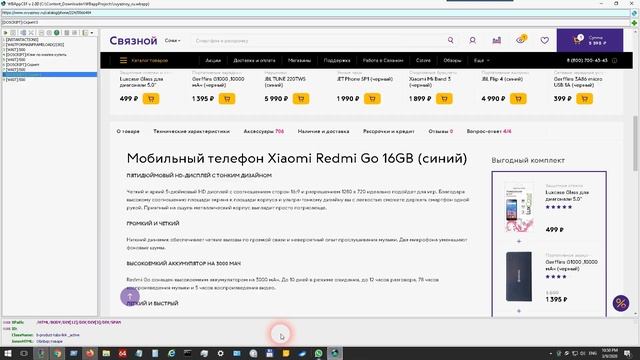Switch to the Рассрочки и кредит tab
Viewport: 640px width, 360px height.
[389, 131]
